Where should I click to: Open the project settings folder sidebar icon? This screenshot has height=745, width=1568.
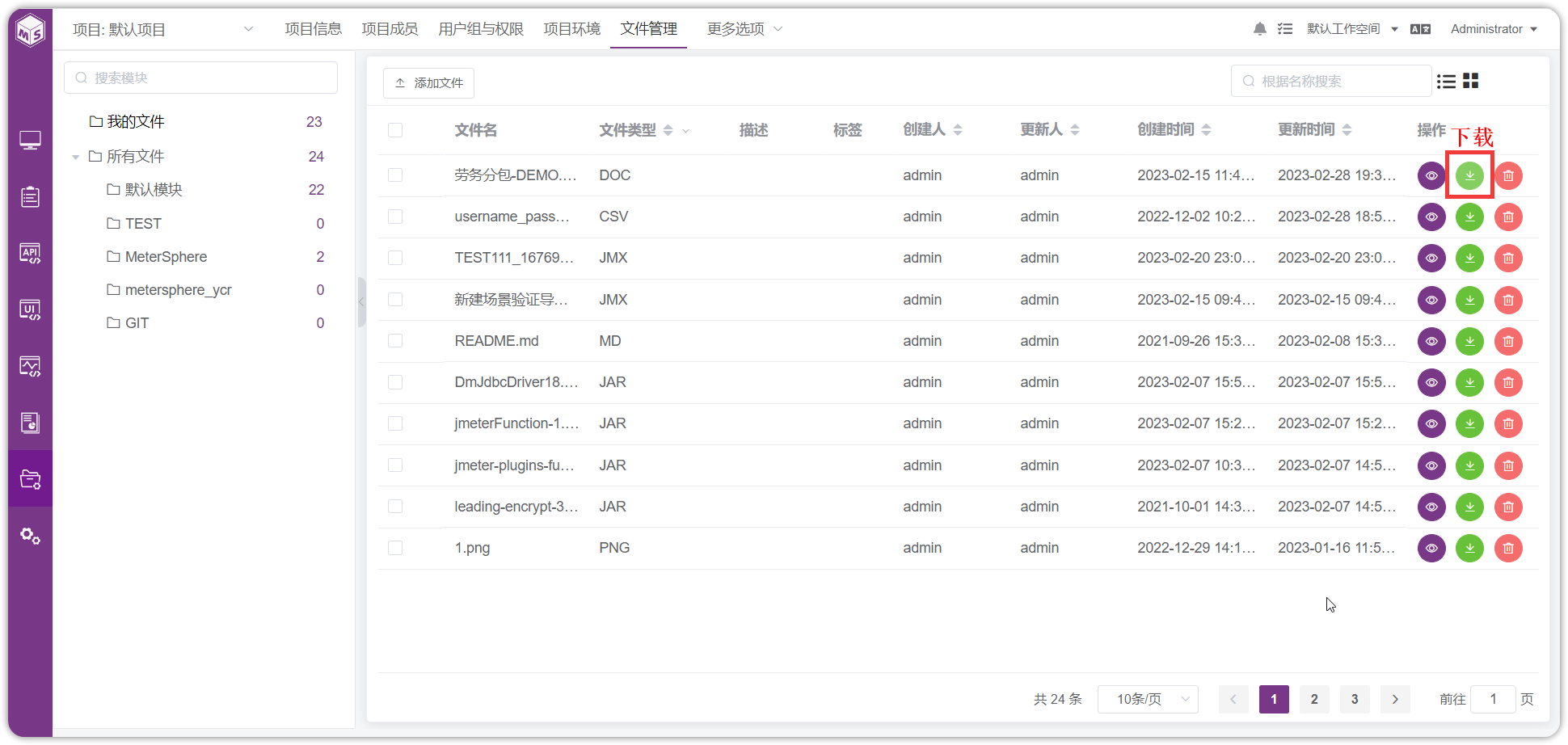coord(30,479)
